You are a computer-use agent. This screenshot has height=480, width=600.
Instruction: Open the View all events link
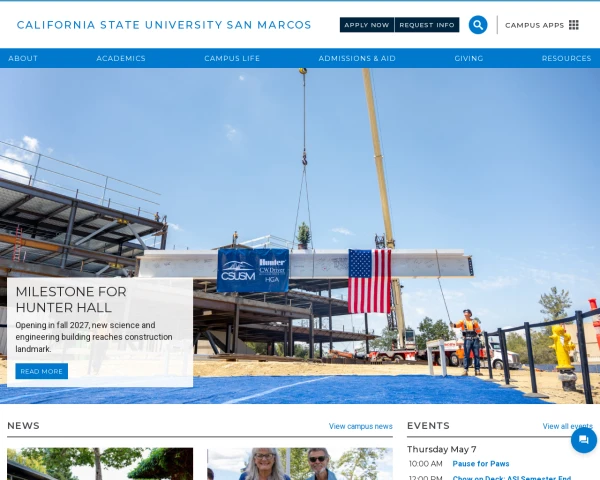(567, 426)
